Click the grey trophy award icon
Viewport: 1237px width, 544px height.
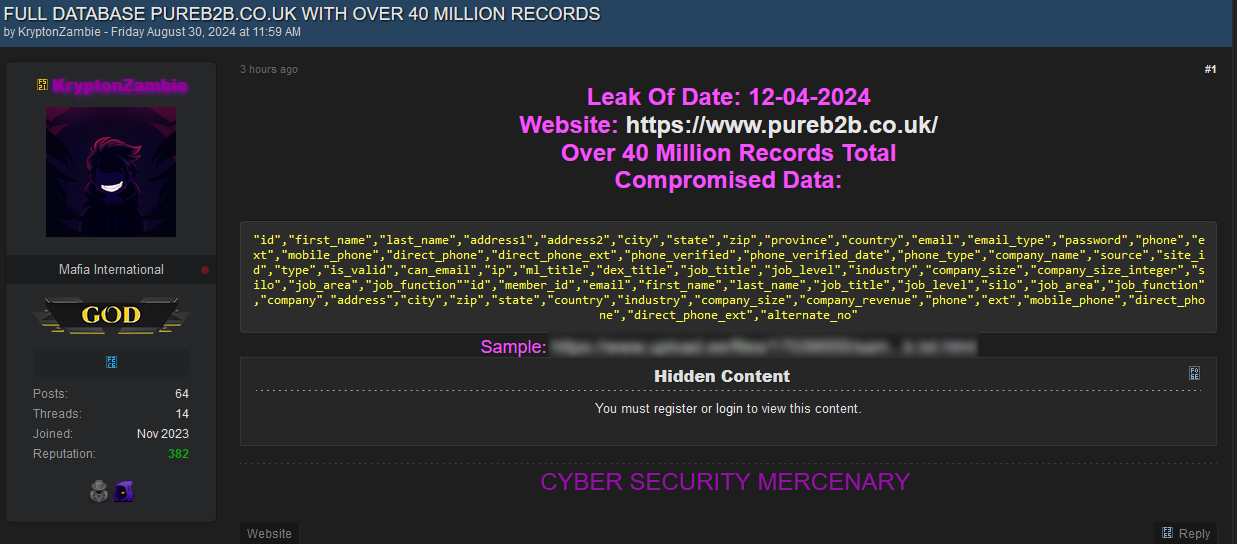coord(98,491)
